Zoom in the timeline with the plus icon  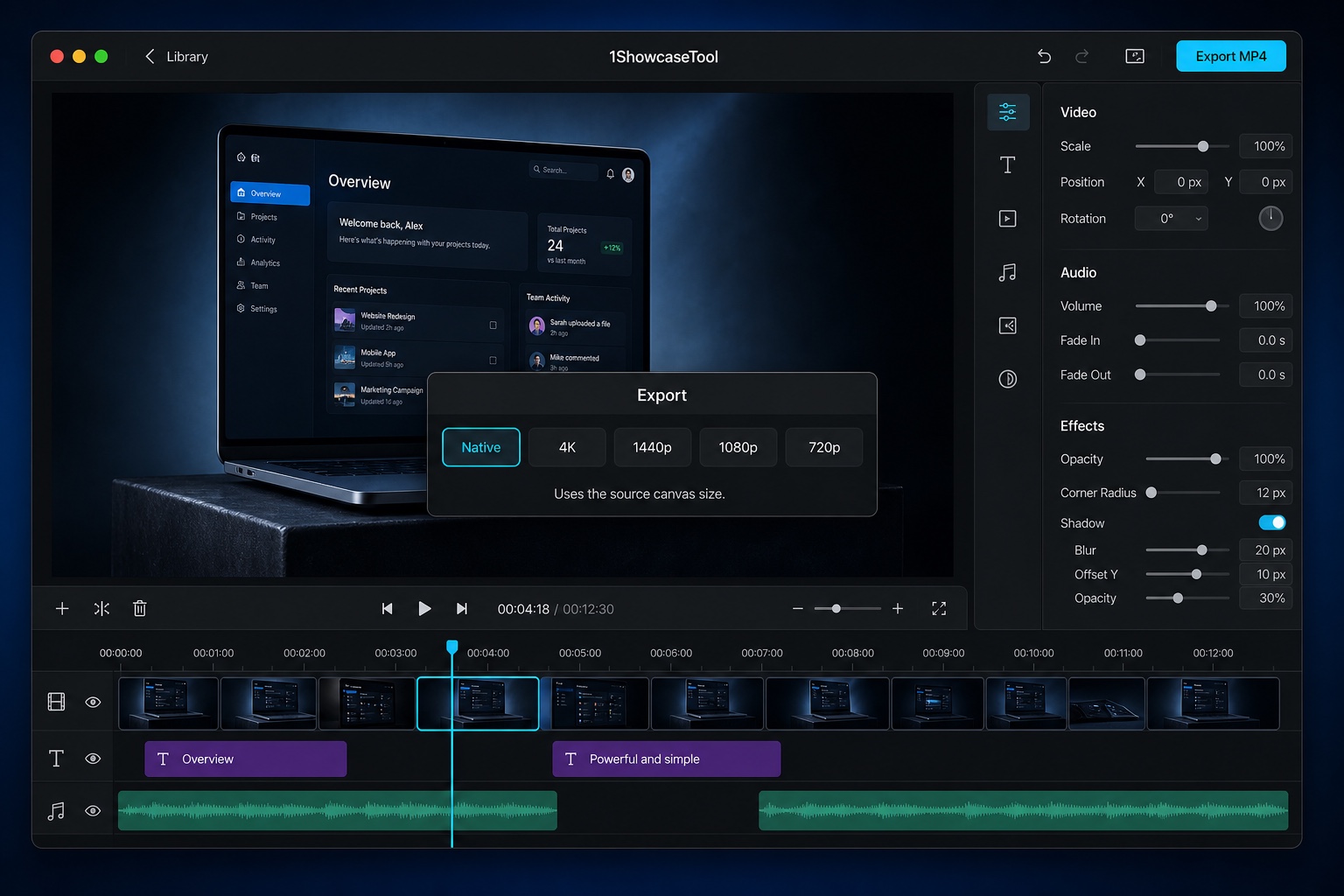tap(898, 608)
